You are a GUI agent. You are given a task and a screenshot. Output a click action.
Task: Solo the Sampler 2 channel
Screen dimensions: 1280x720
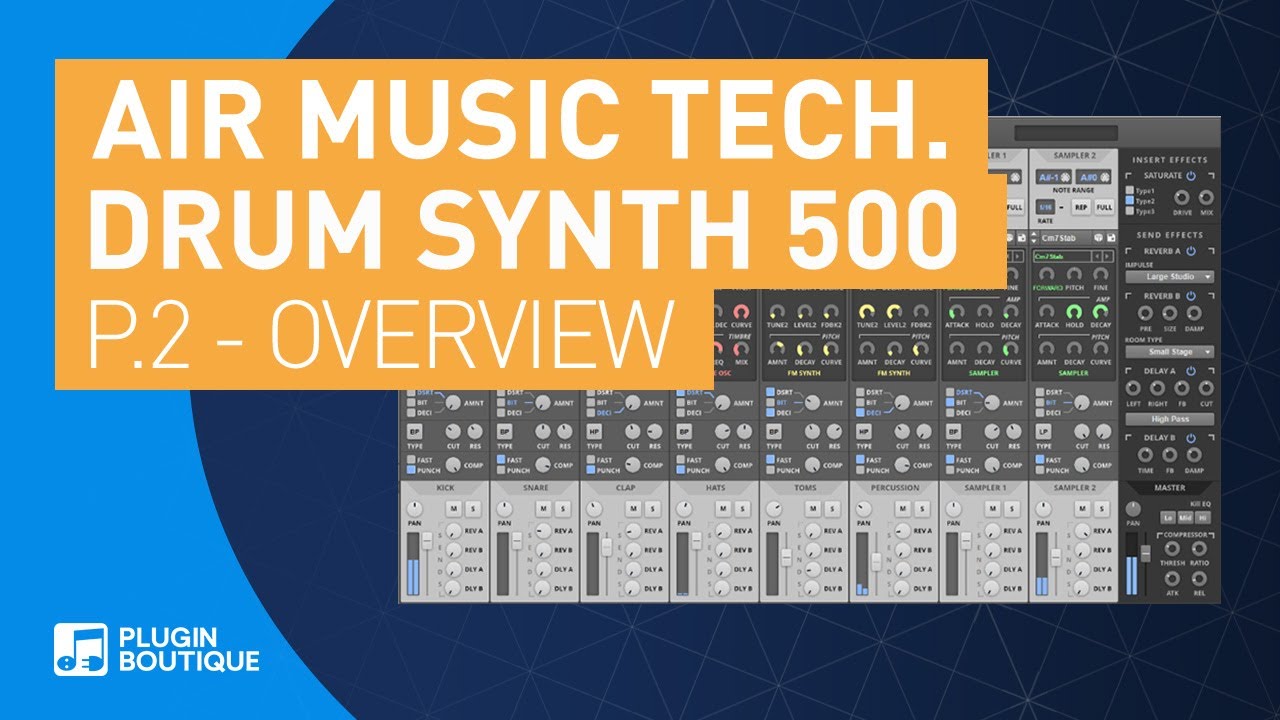(1102, 509)
